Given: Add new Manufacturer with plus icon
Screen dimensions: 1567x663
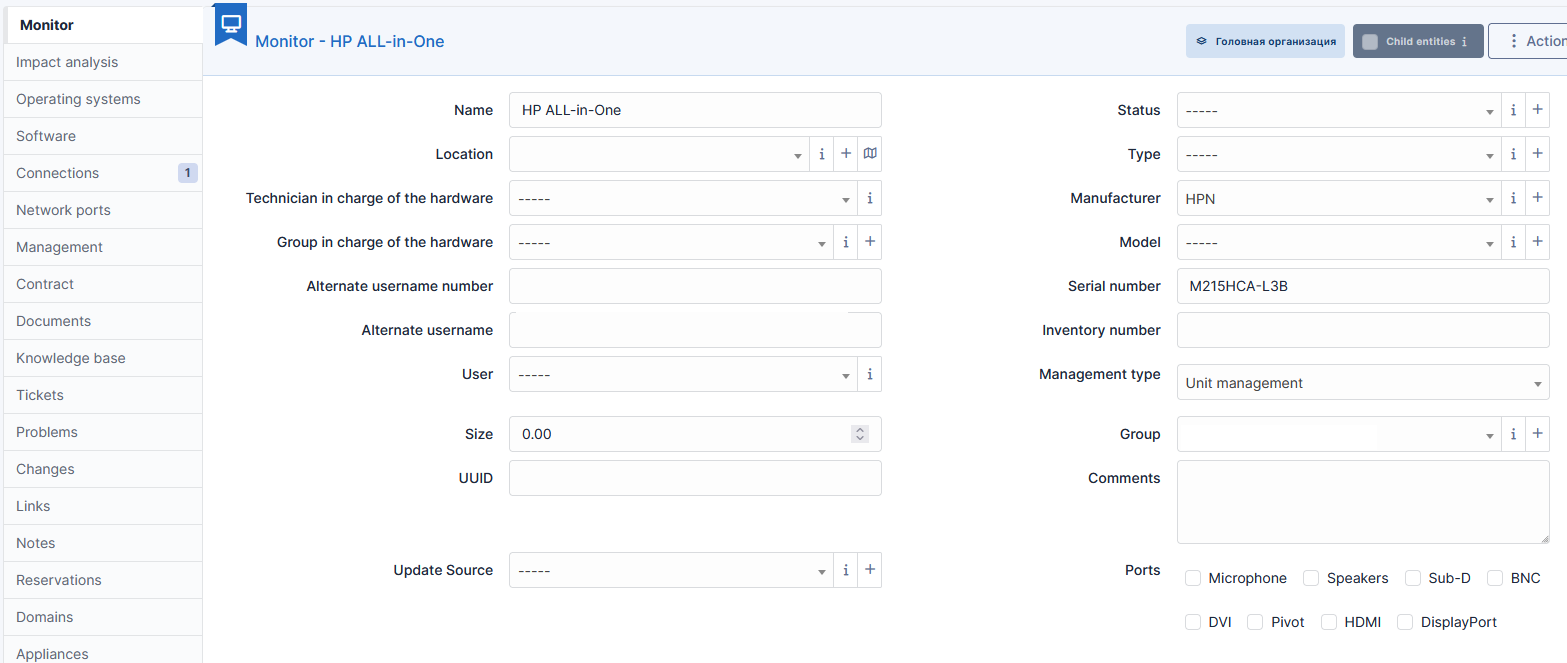Looking at the screenshot, I should pyautogui.click(x=1538, y=198).
